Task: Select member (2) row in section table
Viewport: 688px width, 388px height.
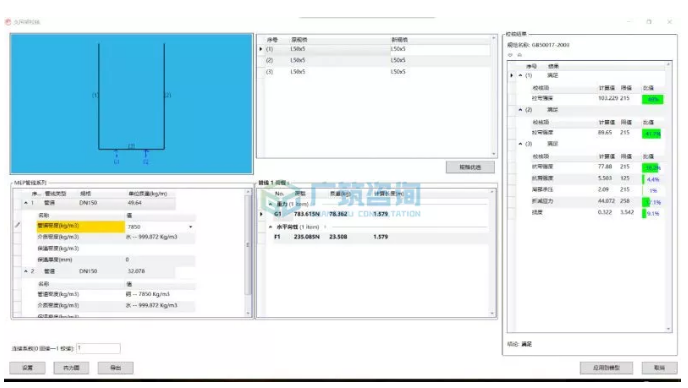Action: click(x=377, y=61)
